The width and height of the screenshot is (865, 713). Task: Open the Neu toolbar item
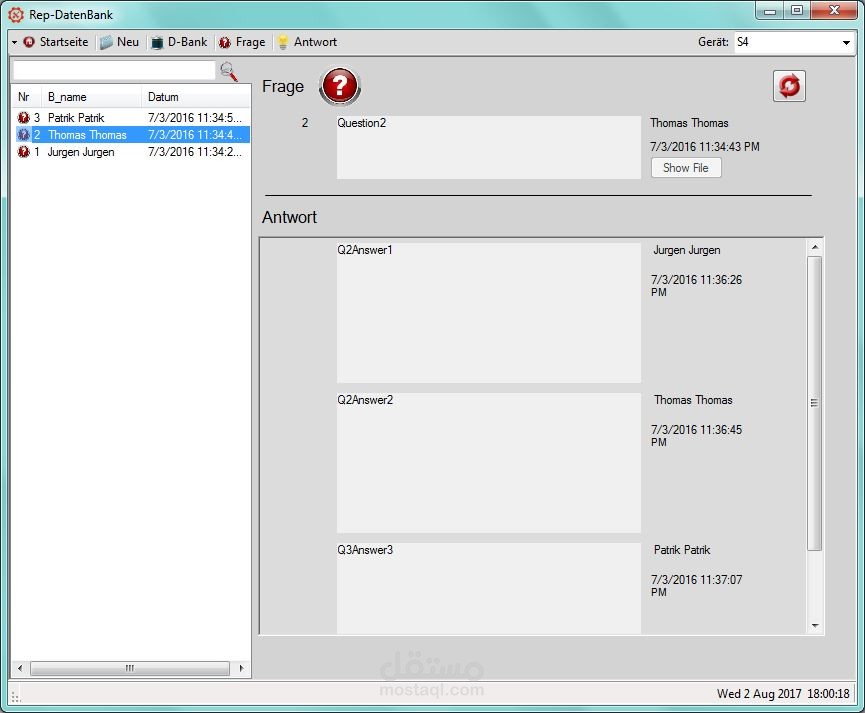pyautogui.click(x=120, y=42)
